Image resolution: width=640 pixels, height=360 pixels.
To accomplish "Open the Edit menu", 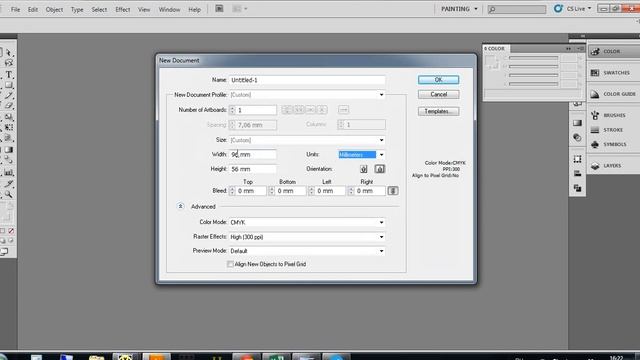I will 33,9.
